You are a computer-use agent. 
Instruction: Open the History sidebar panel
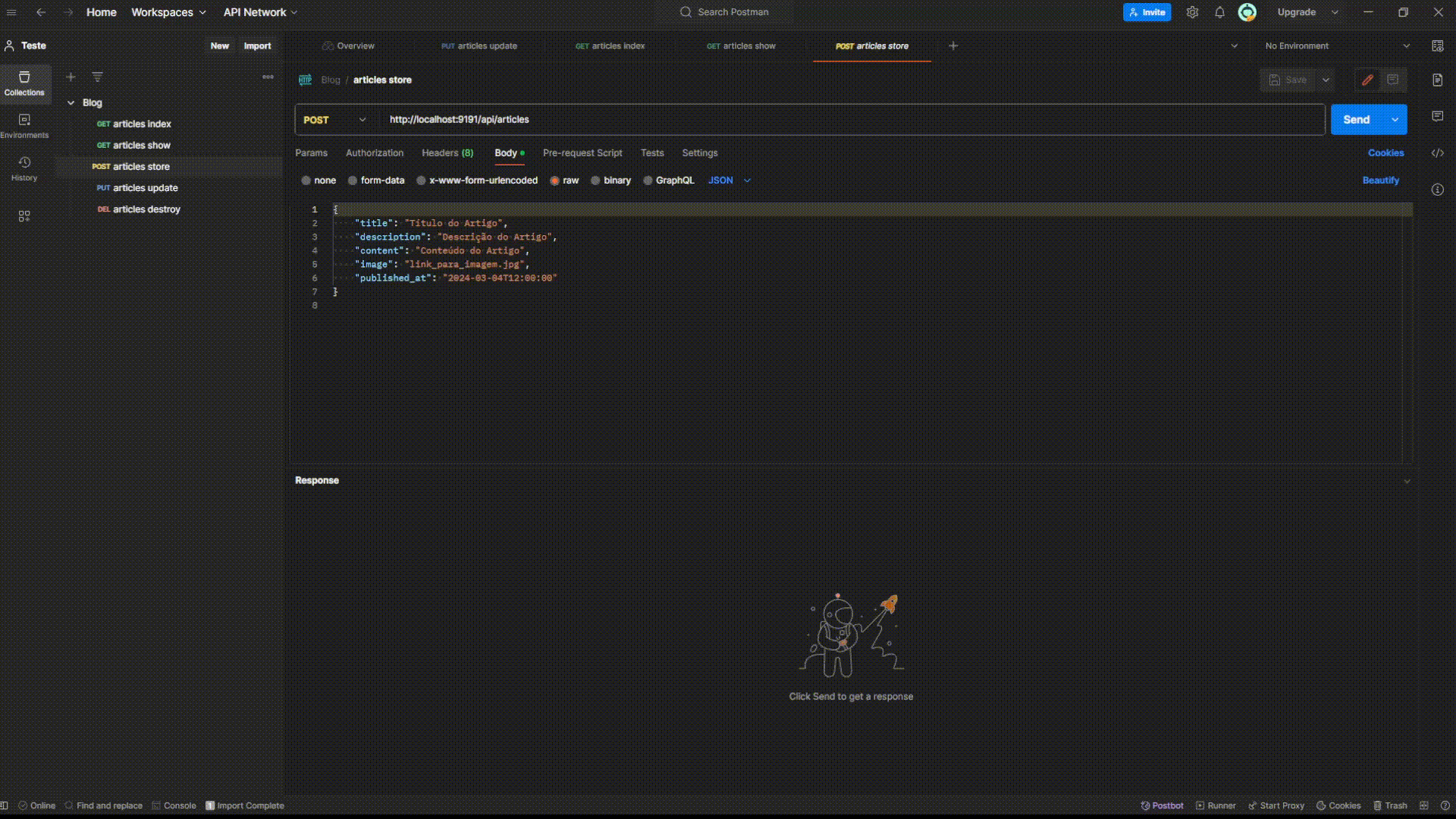point(24,168)
